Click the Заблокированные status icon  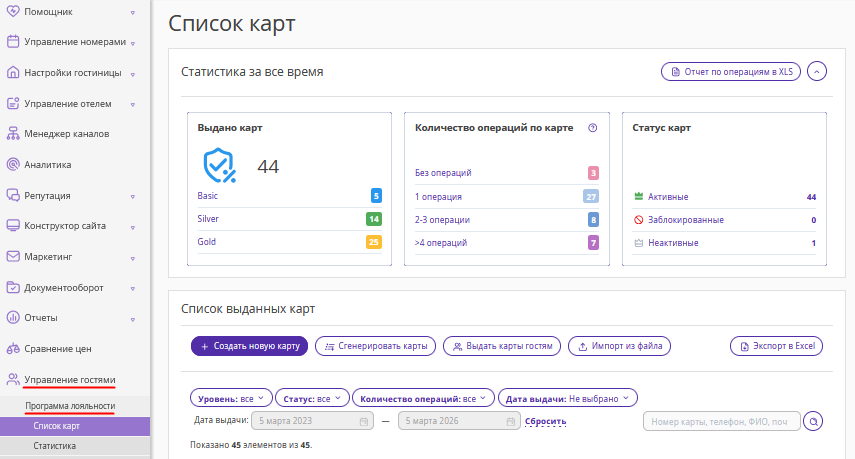(639, 220)
